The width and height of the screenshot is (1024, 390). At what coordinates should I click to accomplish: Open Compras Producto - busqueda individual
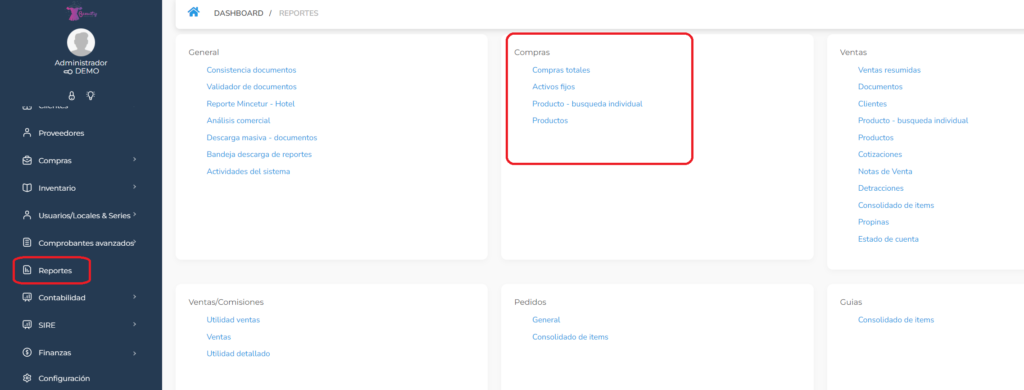(587, 104)
